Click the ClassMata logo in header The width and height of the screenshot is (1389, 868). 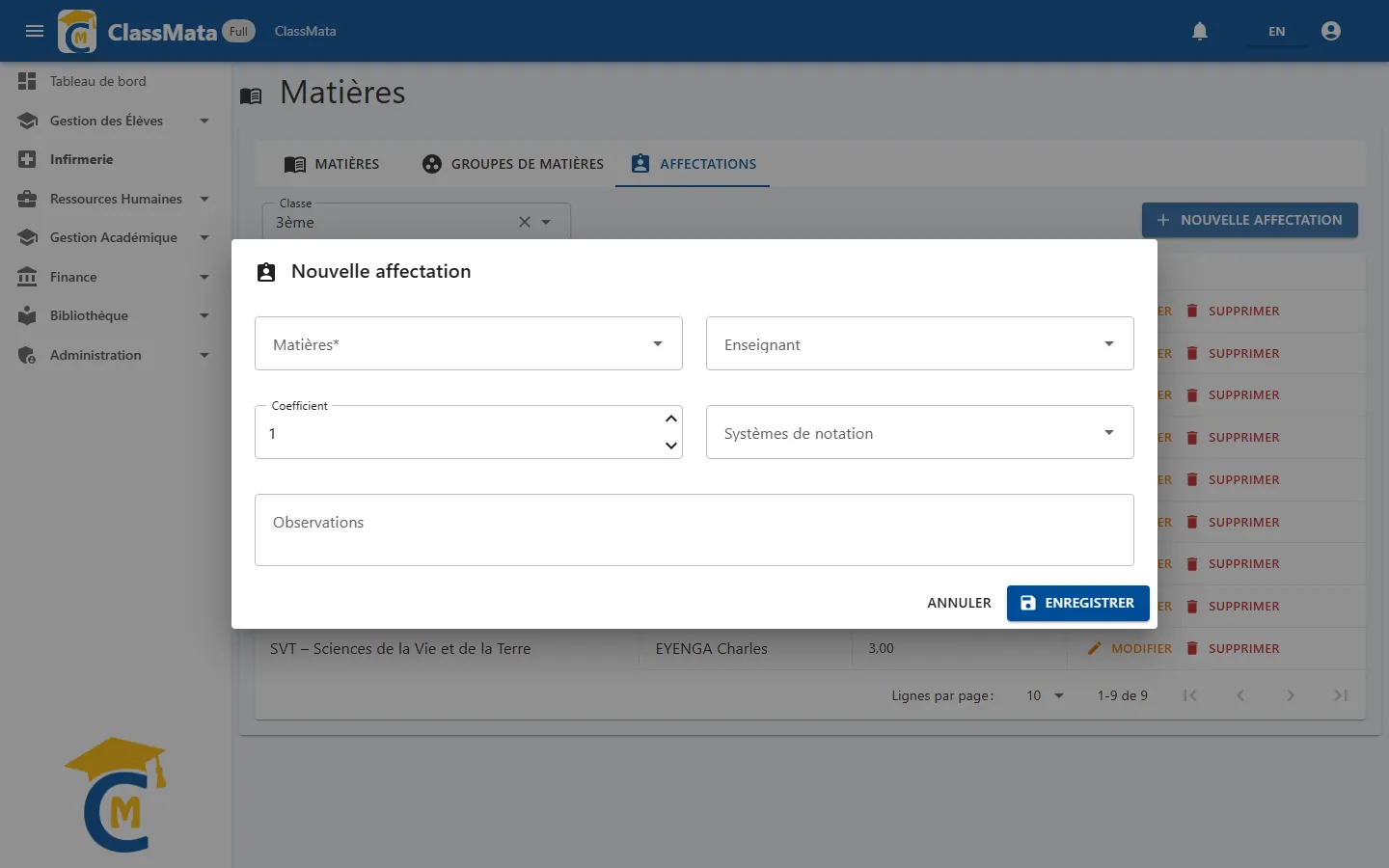click(x=77, y=32)
